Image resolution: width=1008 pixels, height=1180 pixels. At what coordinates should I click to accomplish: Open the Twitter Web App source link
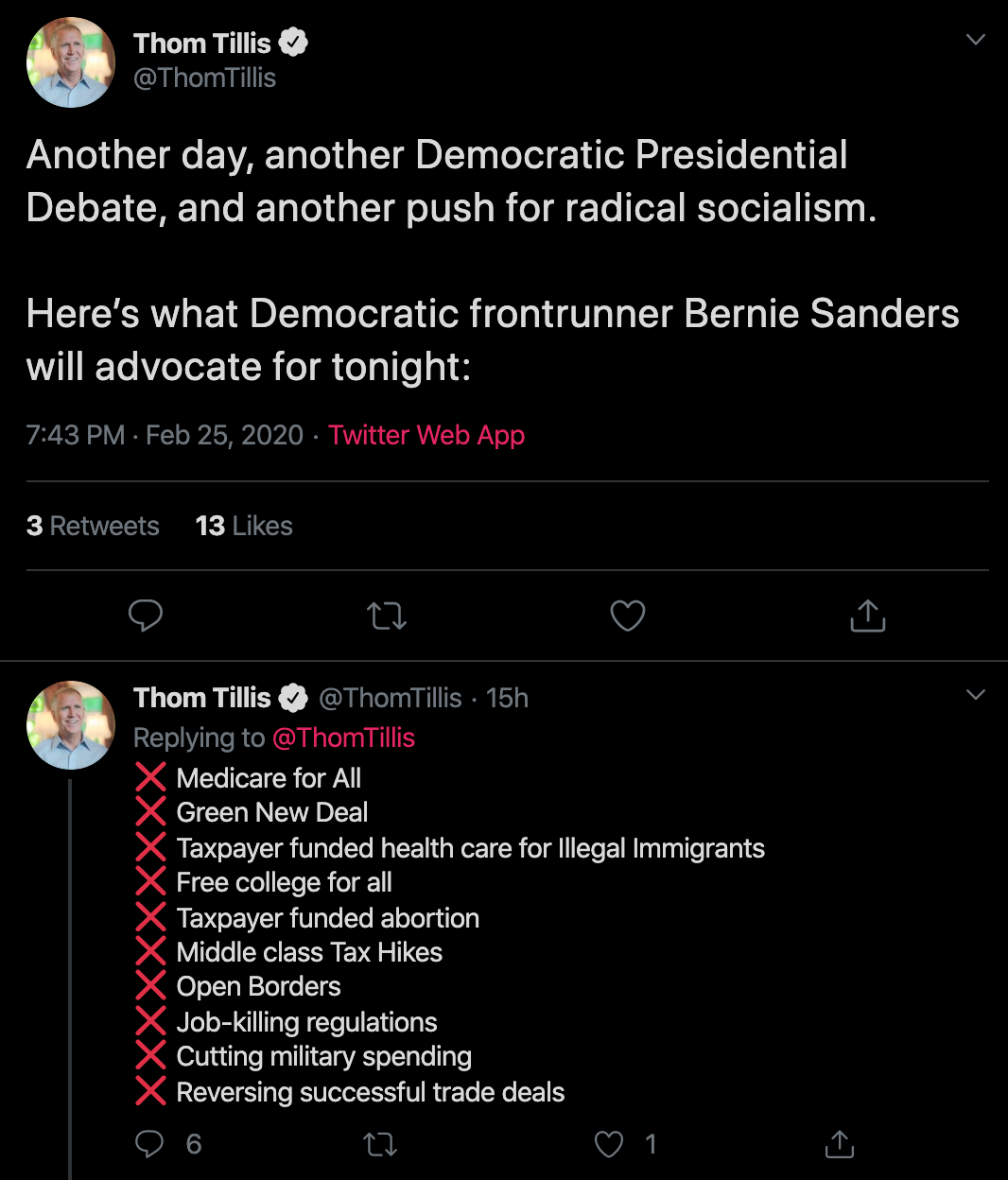[x=426, y=435]
